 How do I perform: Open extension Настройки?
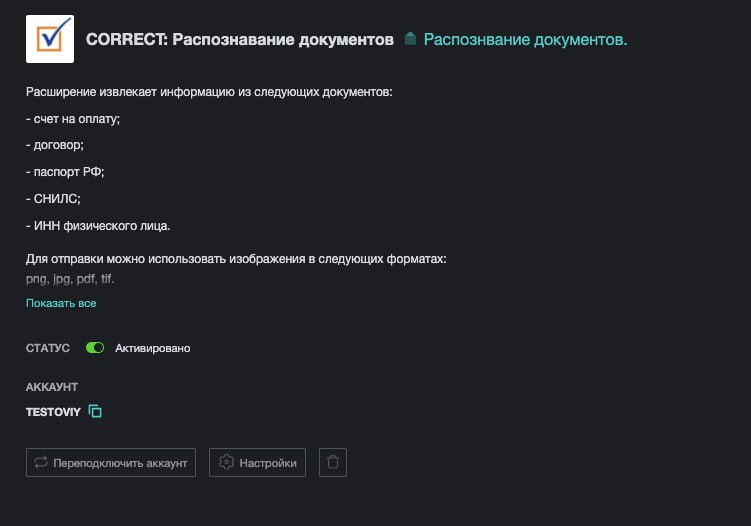click(257, 463)
